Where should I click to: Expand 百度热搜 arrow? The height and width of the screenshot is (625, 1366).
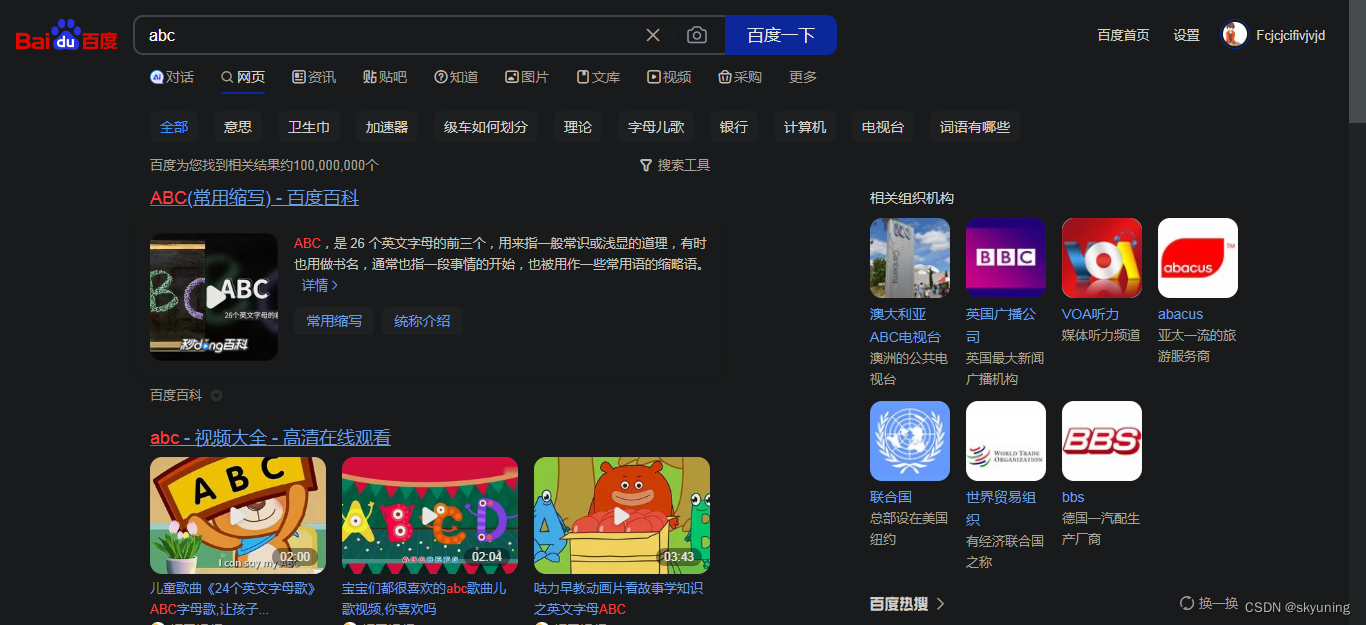coord(940,604)
